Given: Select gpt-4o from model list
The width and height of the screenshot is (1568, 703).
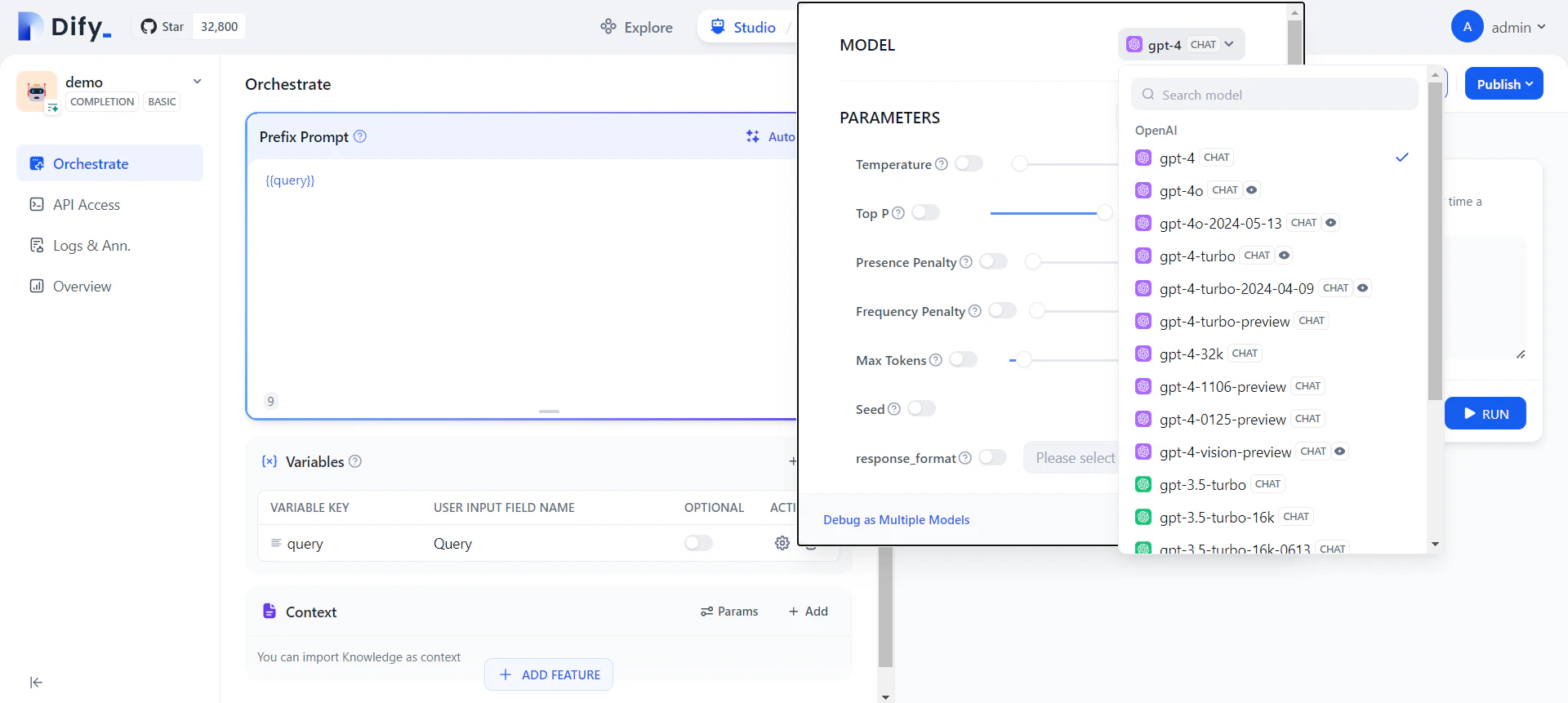Looking at the screenshot, I should [x=1273, y=190].
